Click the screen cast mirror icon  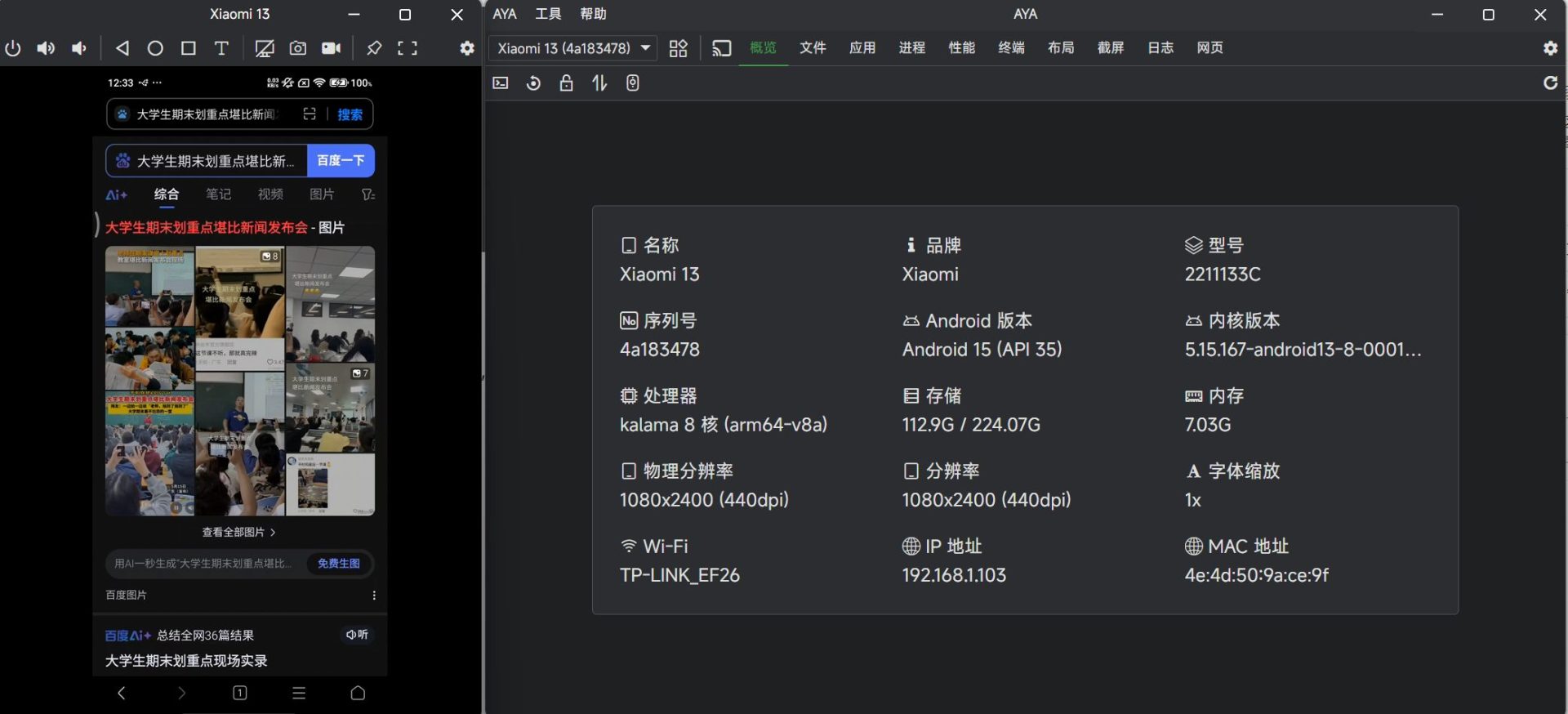pyautogui.click(x=722, y=48)
